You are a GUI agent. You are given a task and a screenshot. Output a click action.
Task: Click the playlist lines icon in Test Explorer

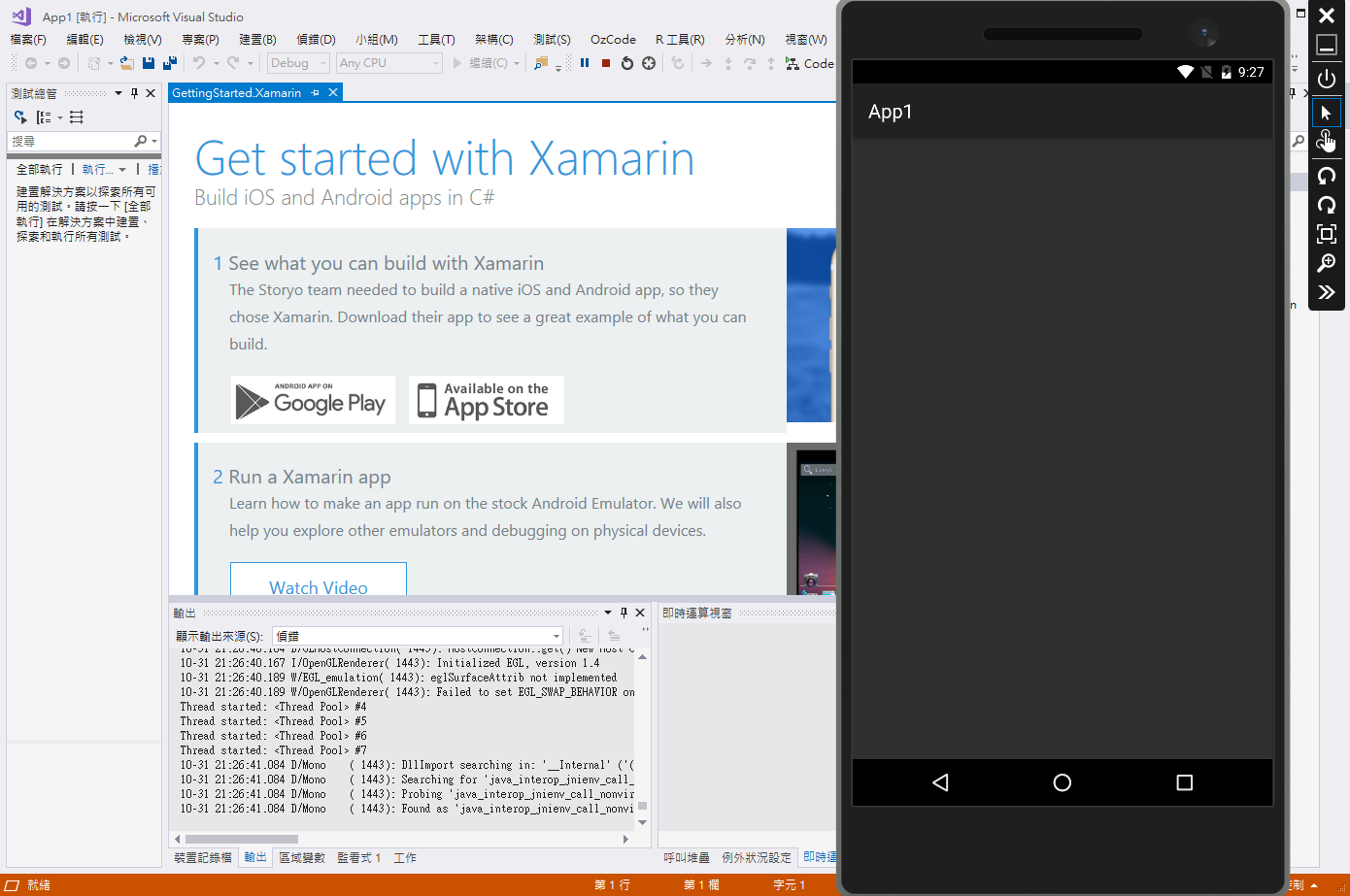coord(77,117)
